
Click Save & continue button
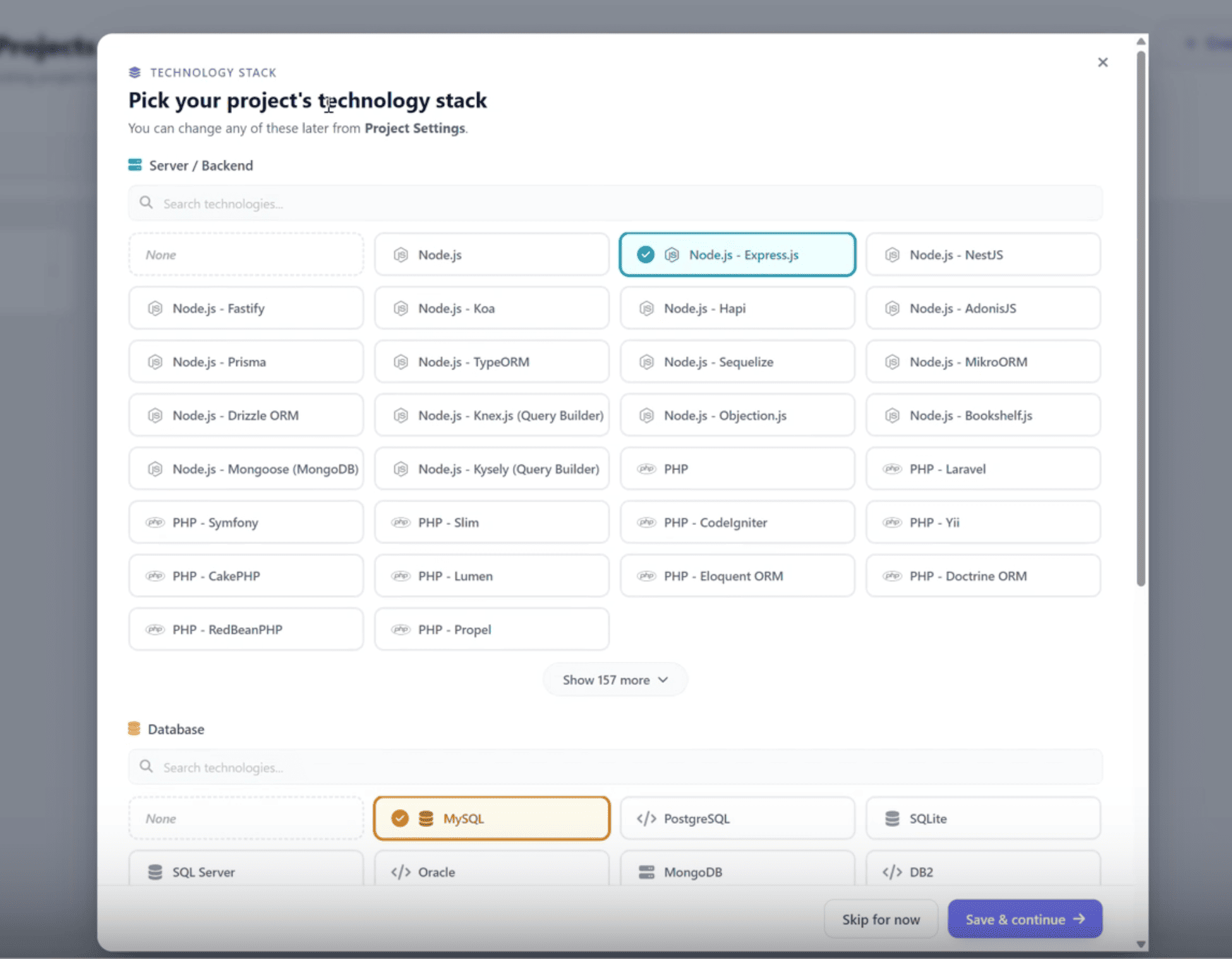[1025, 919]
